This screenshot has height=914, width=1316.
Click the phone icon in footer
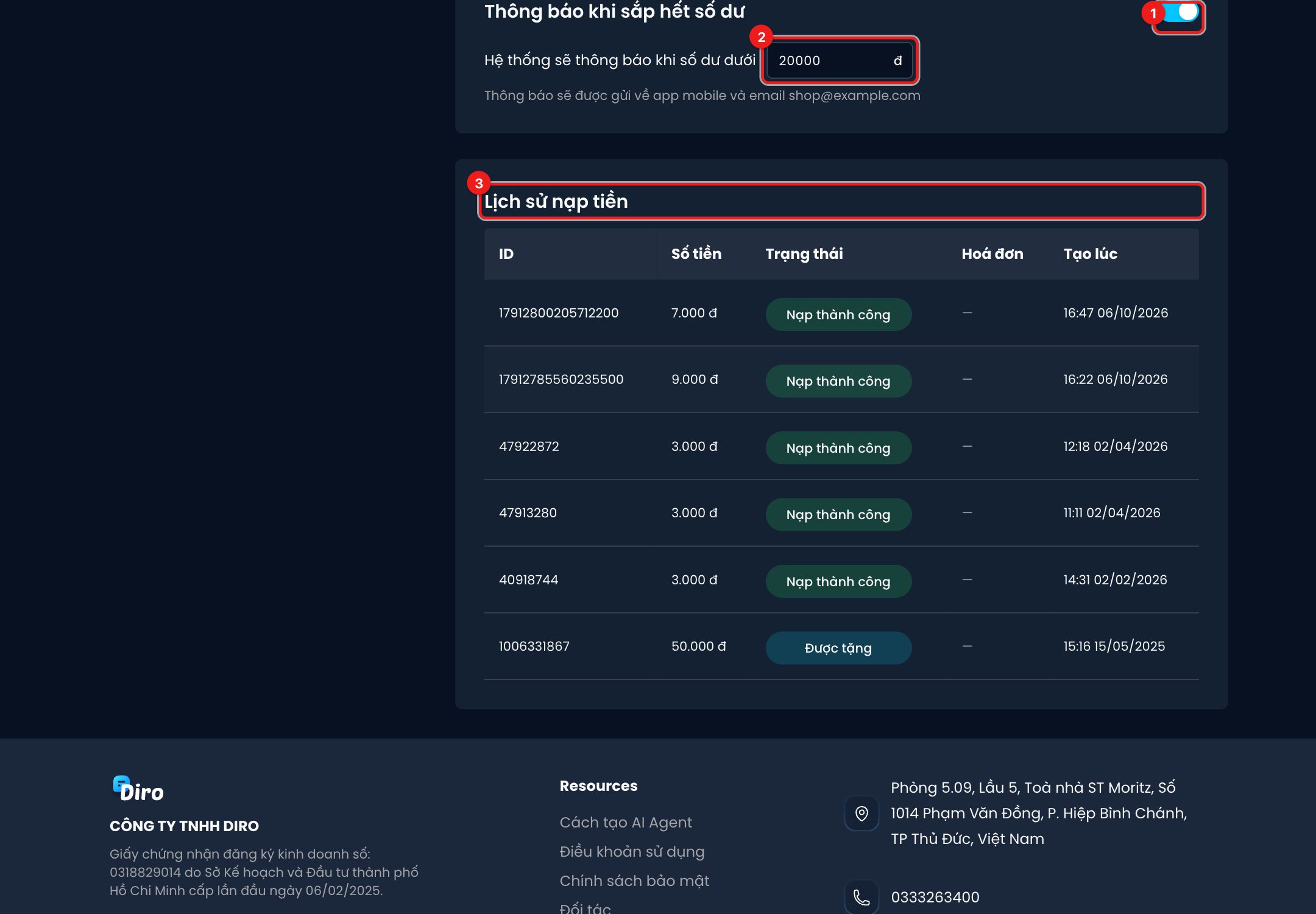point(861,897)
